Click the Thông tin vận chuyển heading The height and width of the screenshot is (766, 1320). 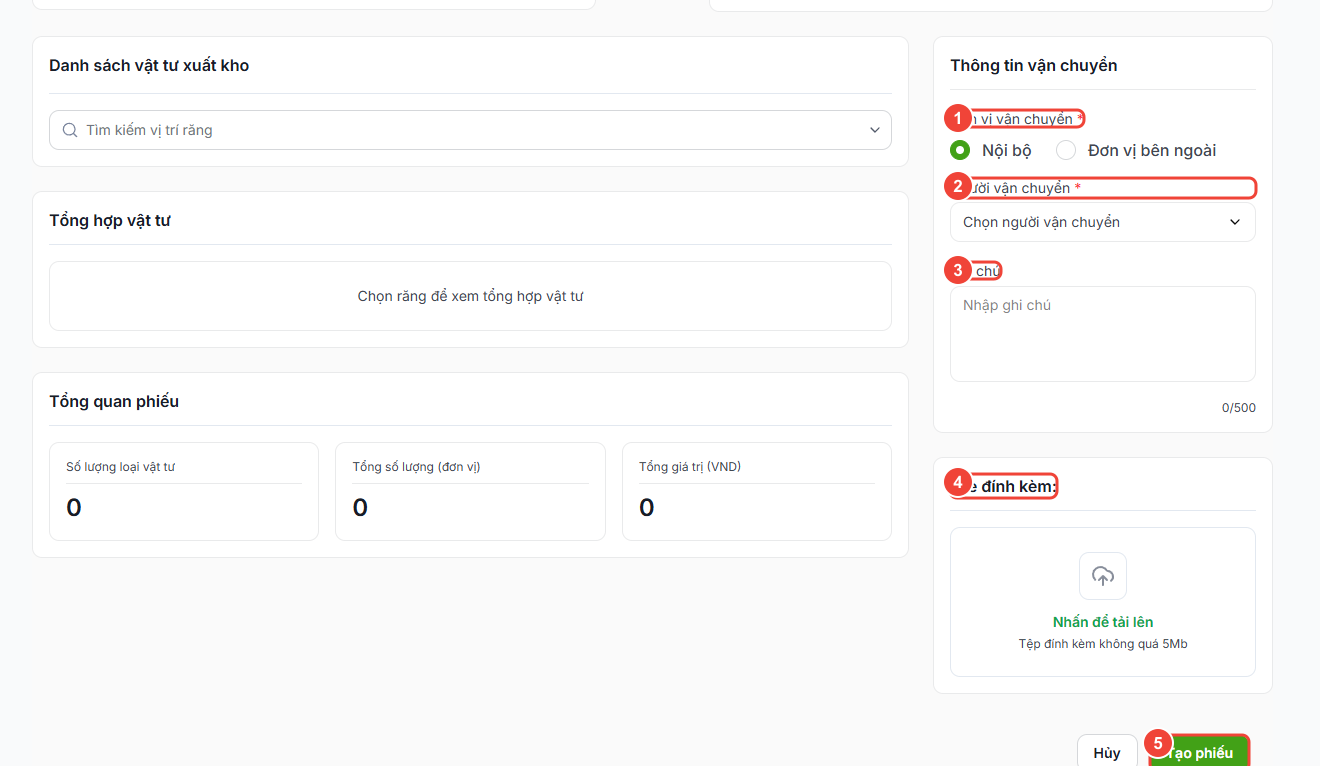pyautogui.click(x=1034, y=66)
